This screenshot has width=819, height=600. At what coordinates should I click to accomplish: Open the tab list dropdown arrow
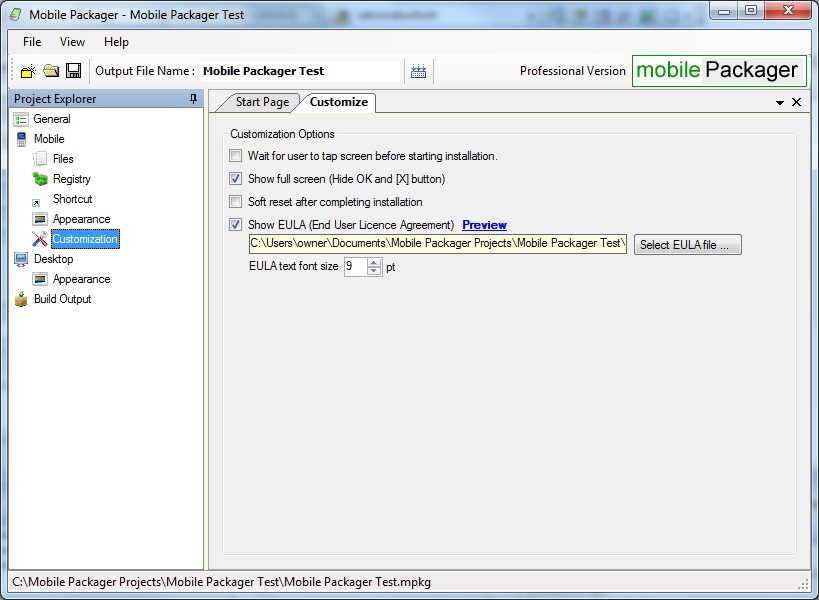[x=780, y=102]
